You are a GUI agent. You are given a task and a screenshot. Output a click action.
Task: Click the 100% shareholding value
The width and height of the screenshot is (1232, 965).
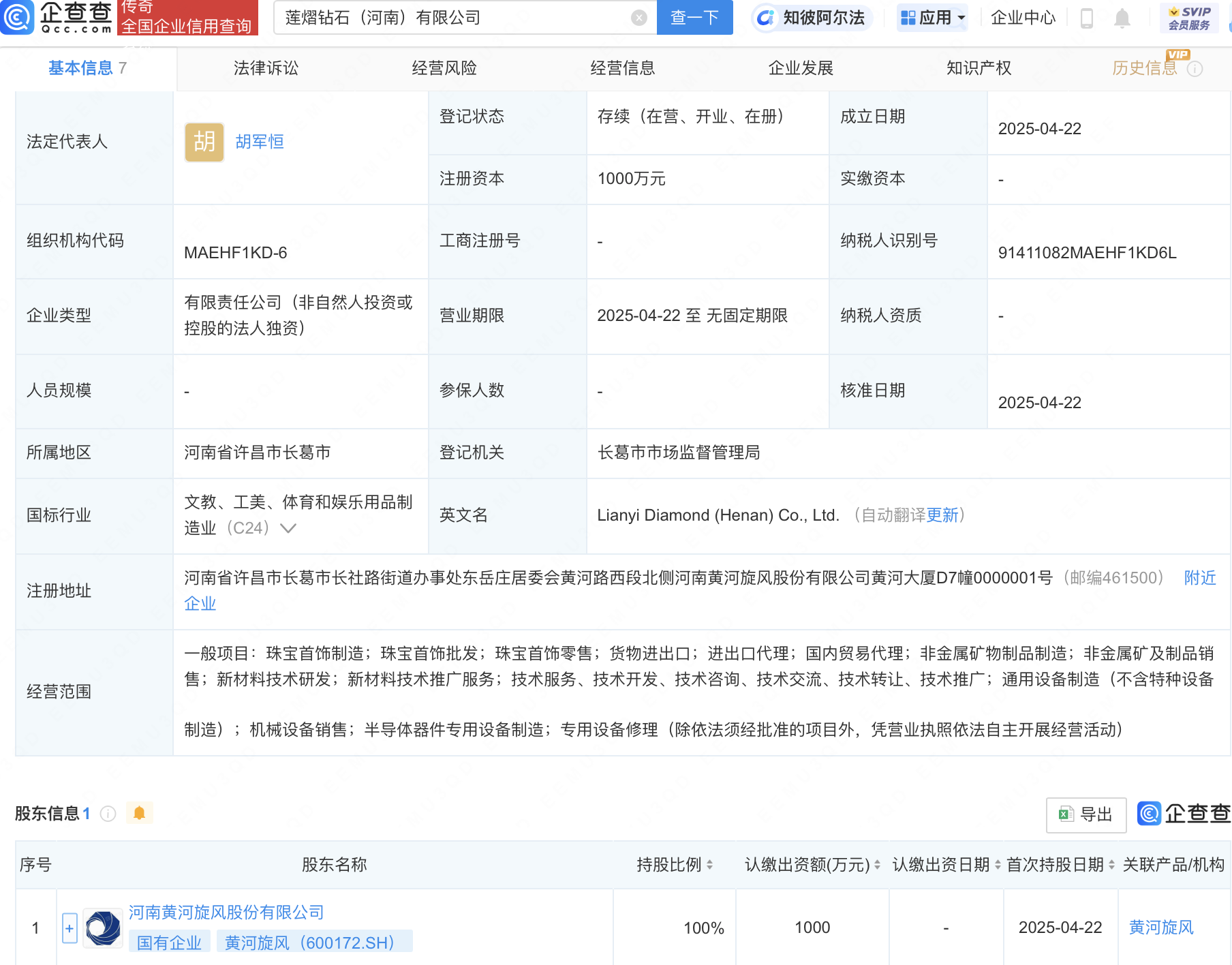pyautogui.click(x=703, y=928)
